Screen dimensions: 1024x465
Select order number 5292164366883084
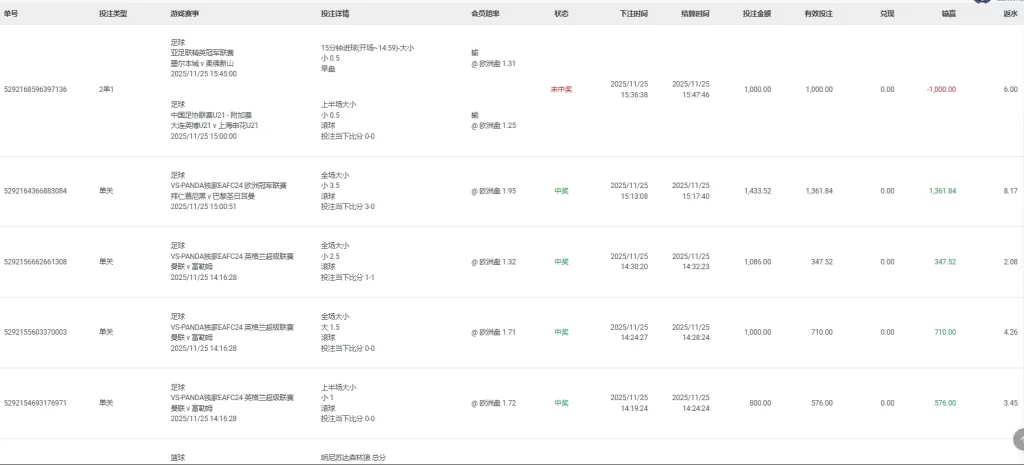click(x=36, y=191)
